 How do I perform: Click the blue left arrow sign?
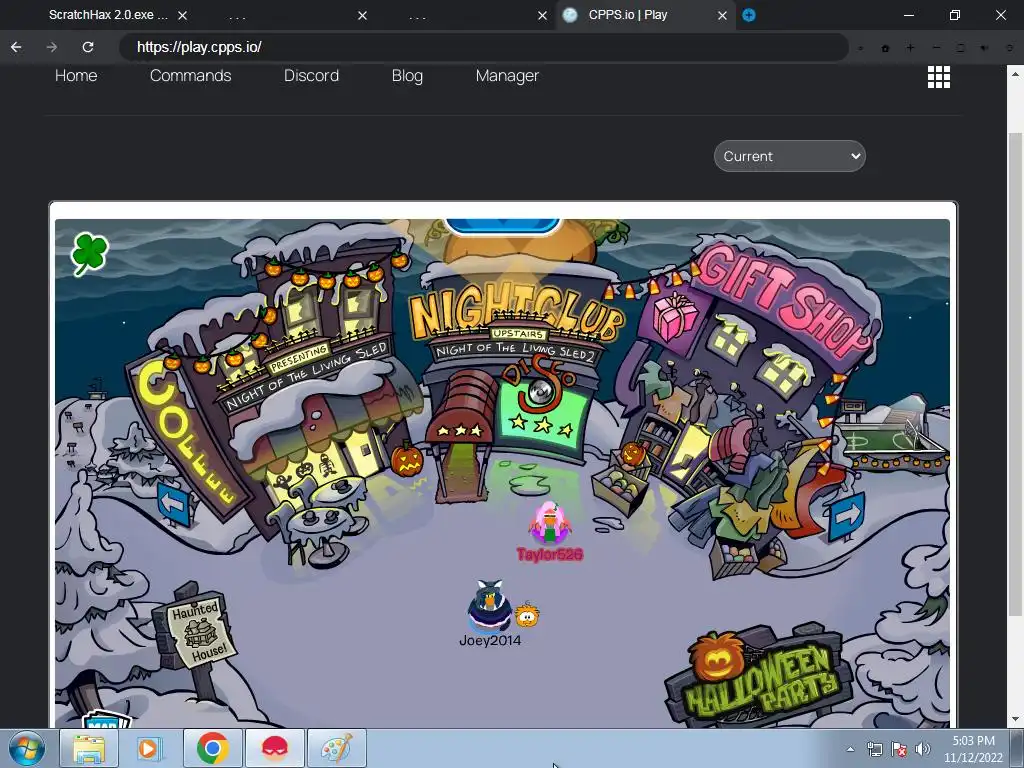pos(174,504)
